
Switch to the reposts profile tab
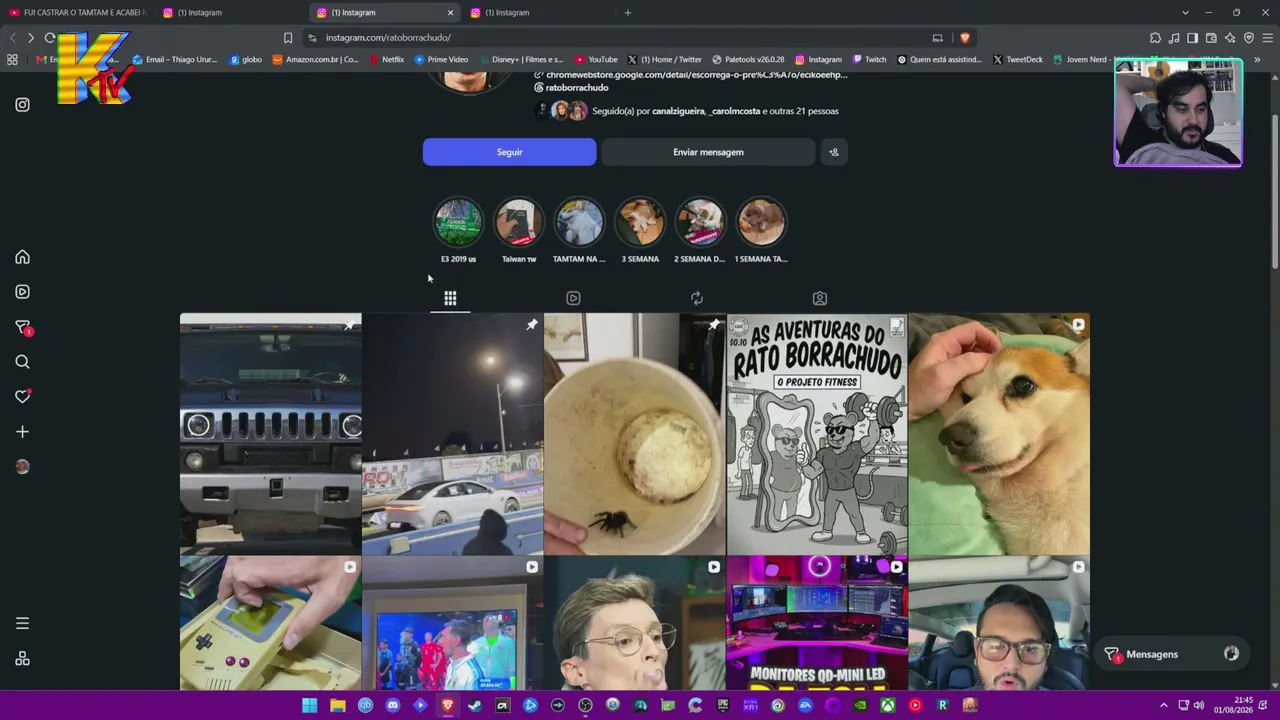click(x=697, y=298)
